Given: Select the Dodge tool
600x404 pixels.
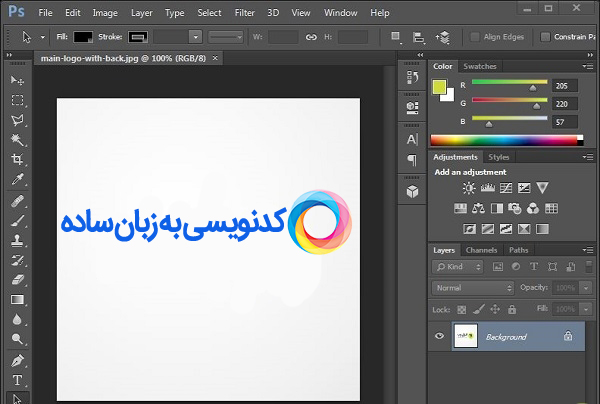Looking at the screenshot, I should [17, 339].
